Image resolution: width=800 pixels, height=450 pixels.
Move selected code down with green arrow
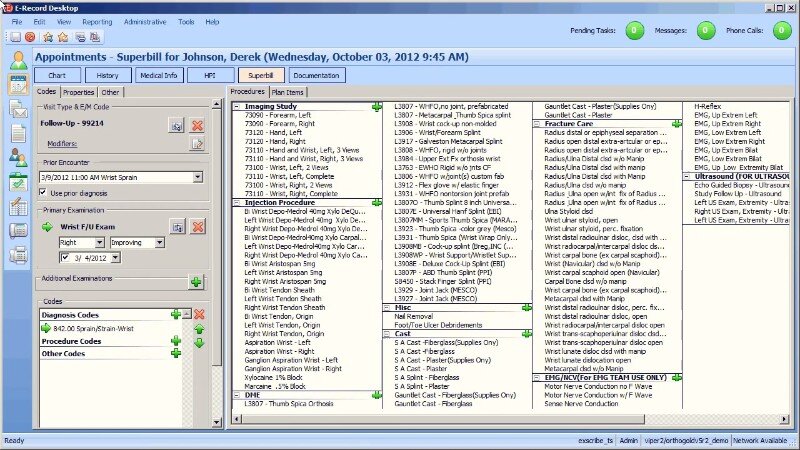click(x=199, y=343)
